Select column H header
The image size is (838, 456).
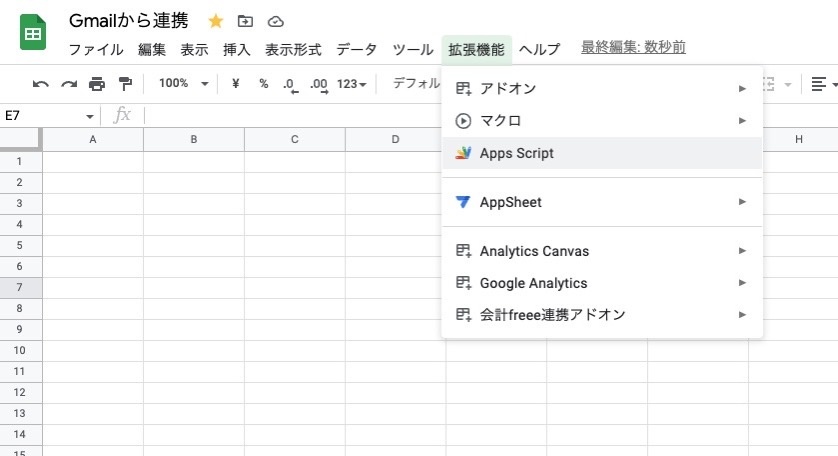798,140
